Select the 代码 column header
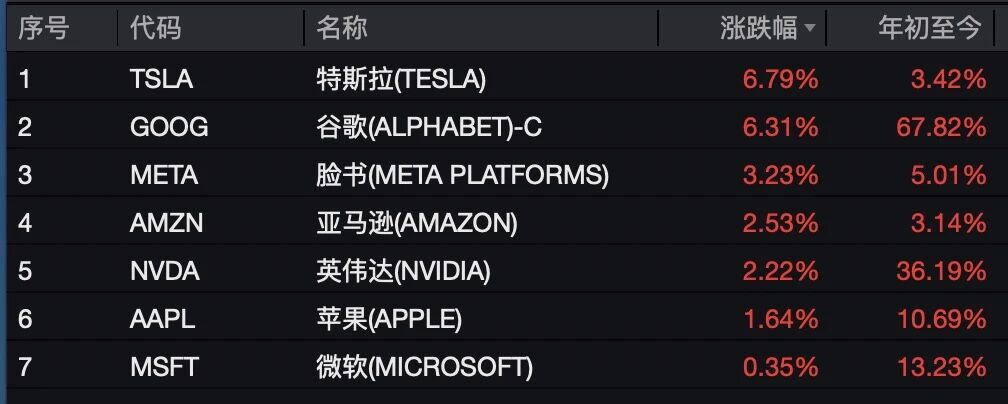Image resolution: width=1008 pixels, height=404 pixels. pyautogui.click(x=156, y=28)
